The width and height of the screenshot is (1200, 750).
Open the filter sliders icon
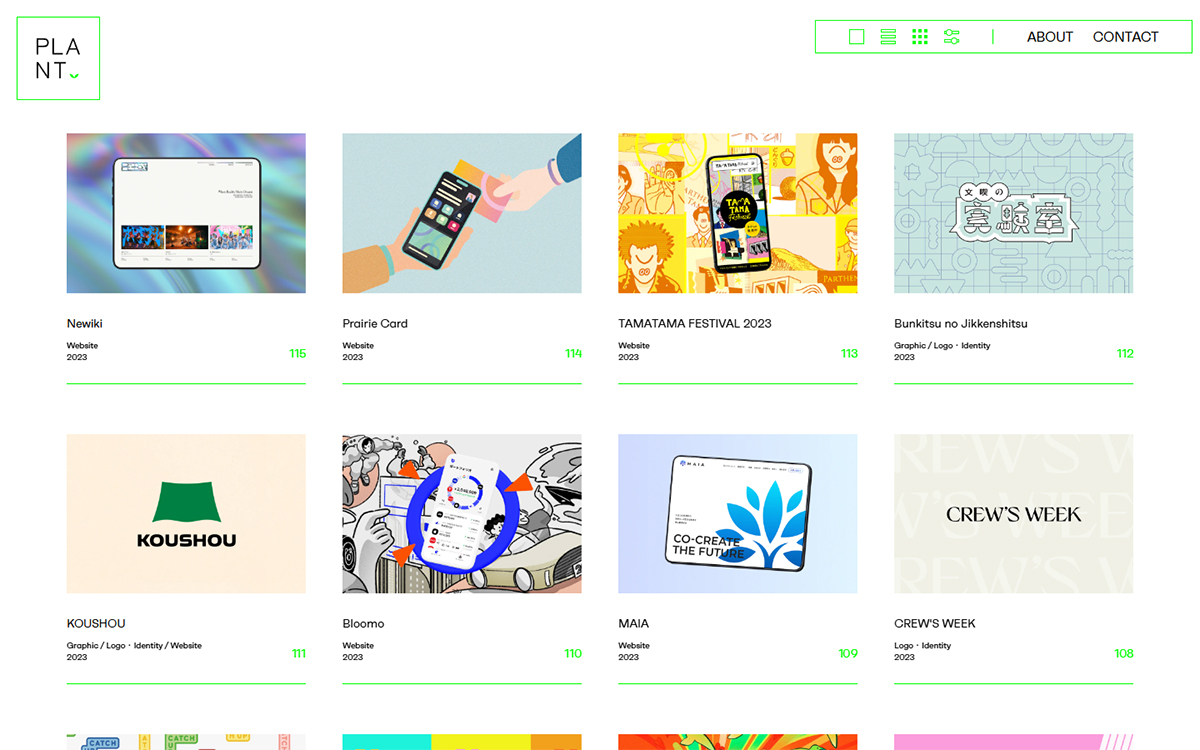coord(952,37)
